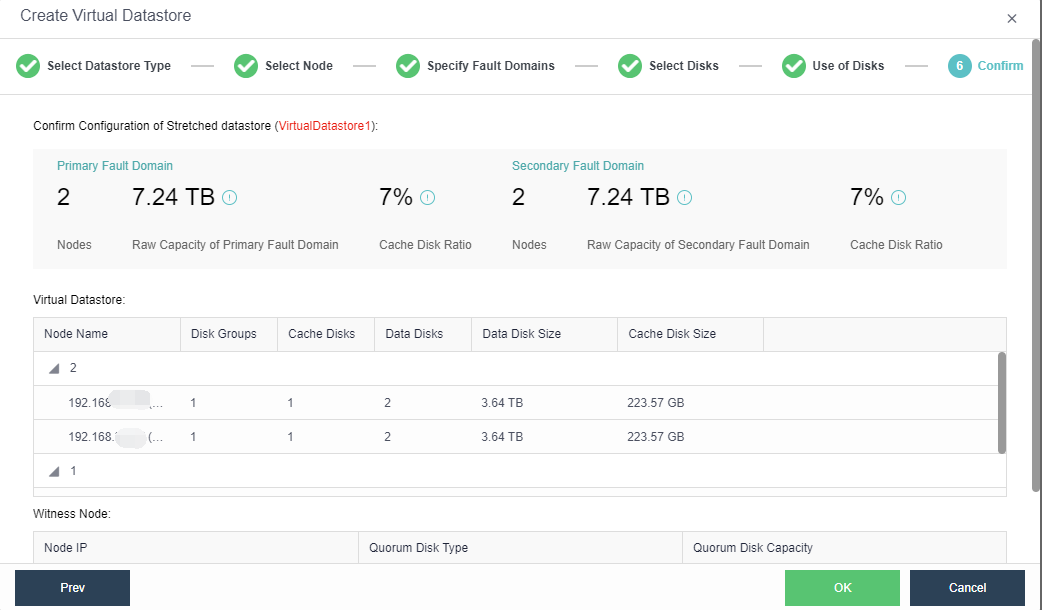This screenshot has height=610, width=1042.
Task: Click info icon beside primary raw capacity
Action: (x=230, y=198)
